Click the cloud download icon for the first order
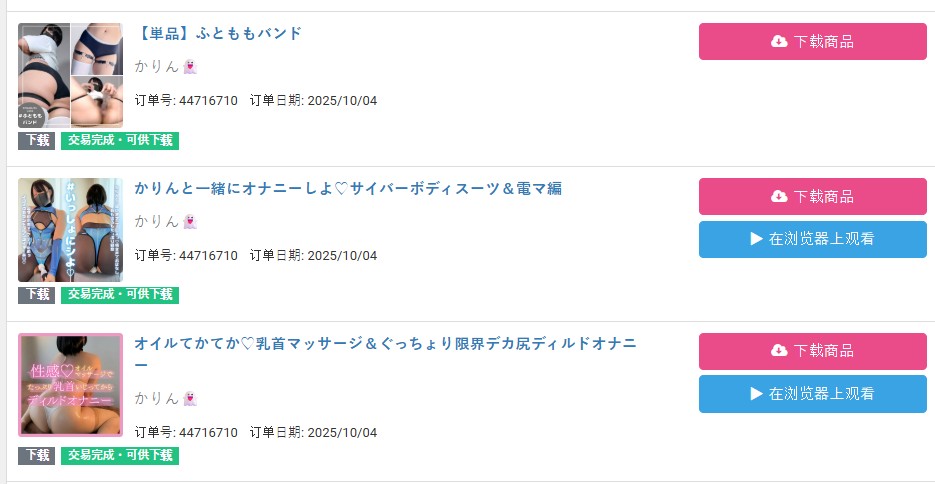The width and height of the screenshot is (935, 484). (x=779, y=42)
